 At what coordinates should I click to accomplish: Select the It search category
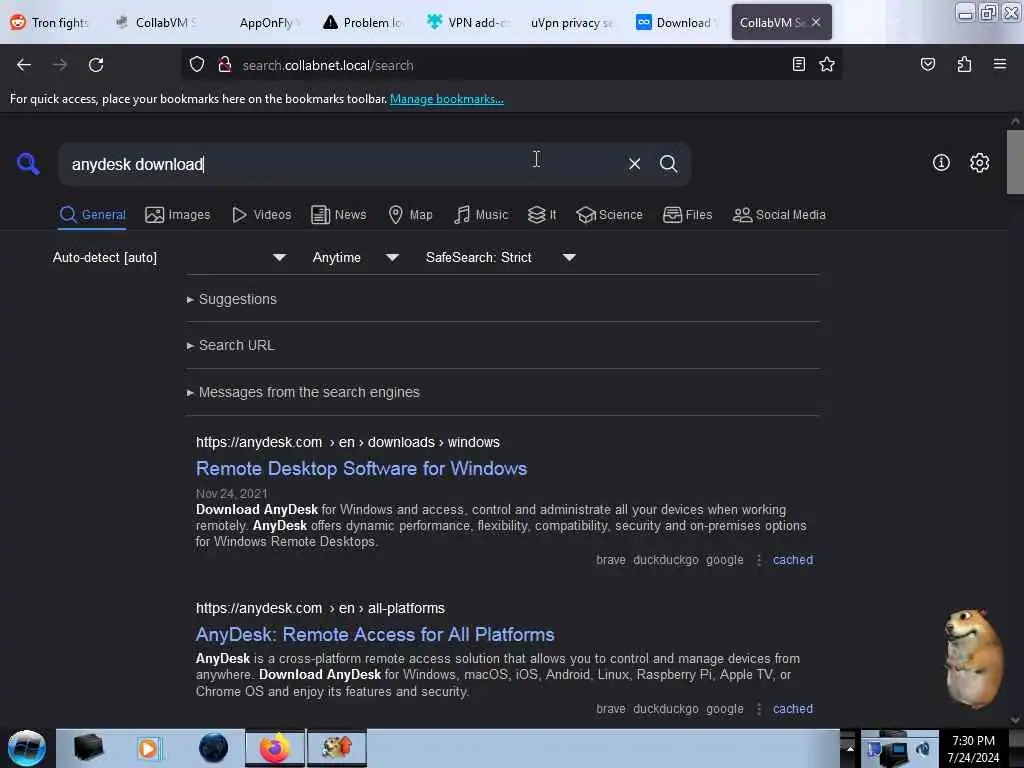click(x=542, y=214)
